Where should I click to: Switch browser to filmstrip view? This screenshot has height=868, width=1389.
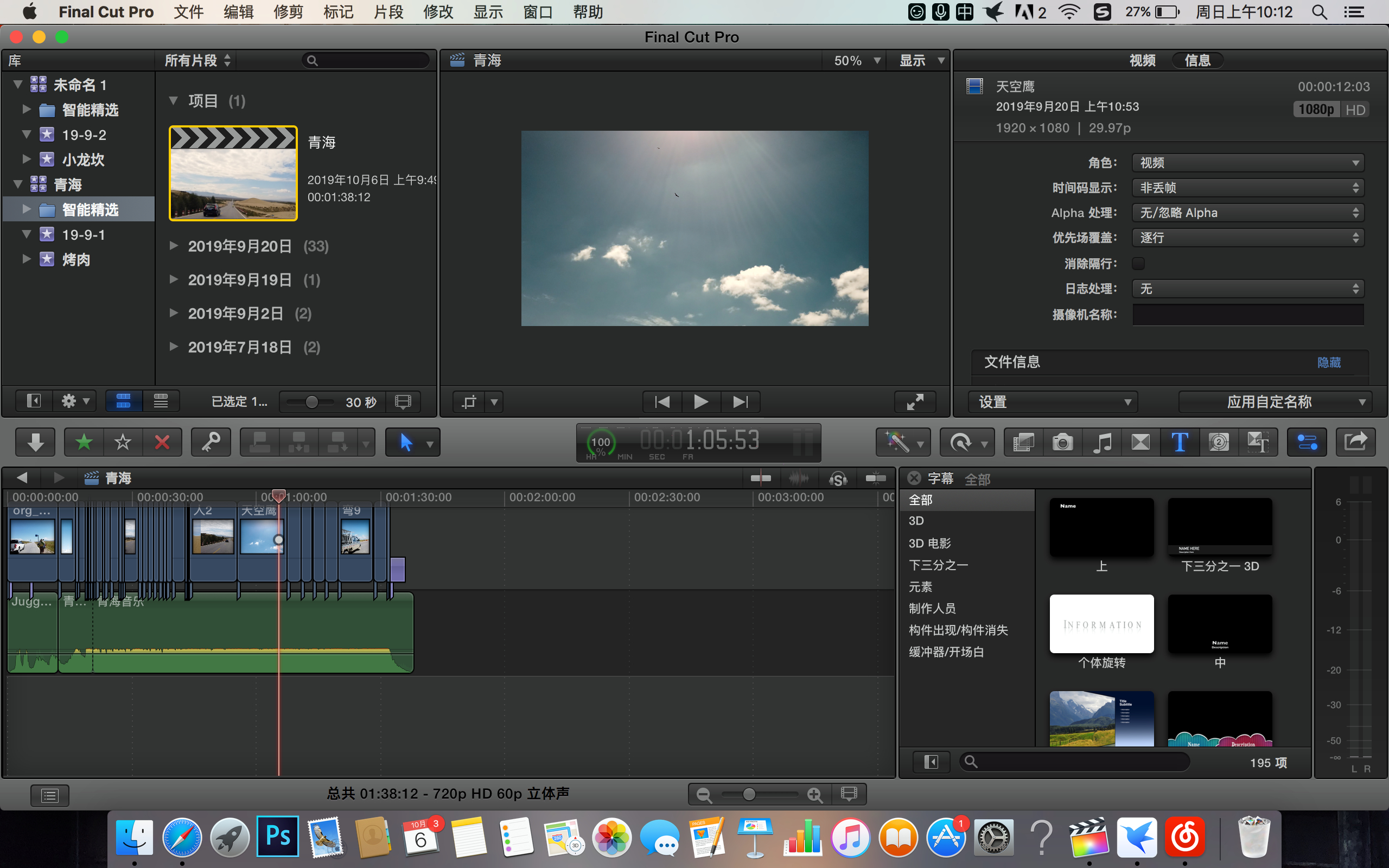(123, 401)
